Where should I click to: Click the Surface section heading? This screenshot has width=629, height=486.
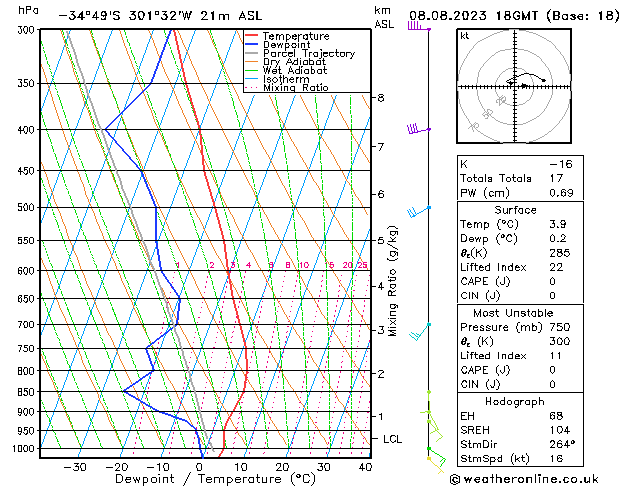(515, 210)
